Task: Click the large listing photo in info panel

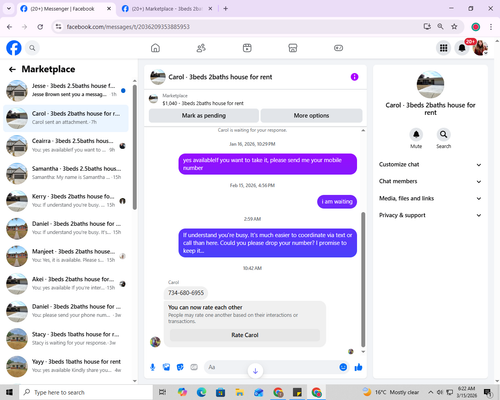Action: (430, 84)
